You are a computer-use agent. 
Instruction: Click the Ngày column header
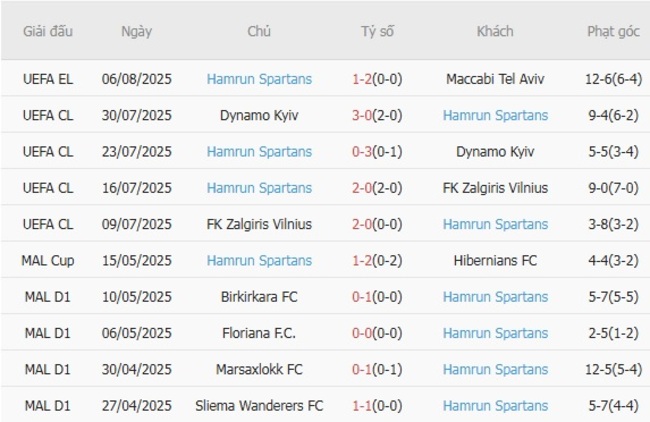(x=136, y=31)
